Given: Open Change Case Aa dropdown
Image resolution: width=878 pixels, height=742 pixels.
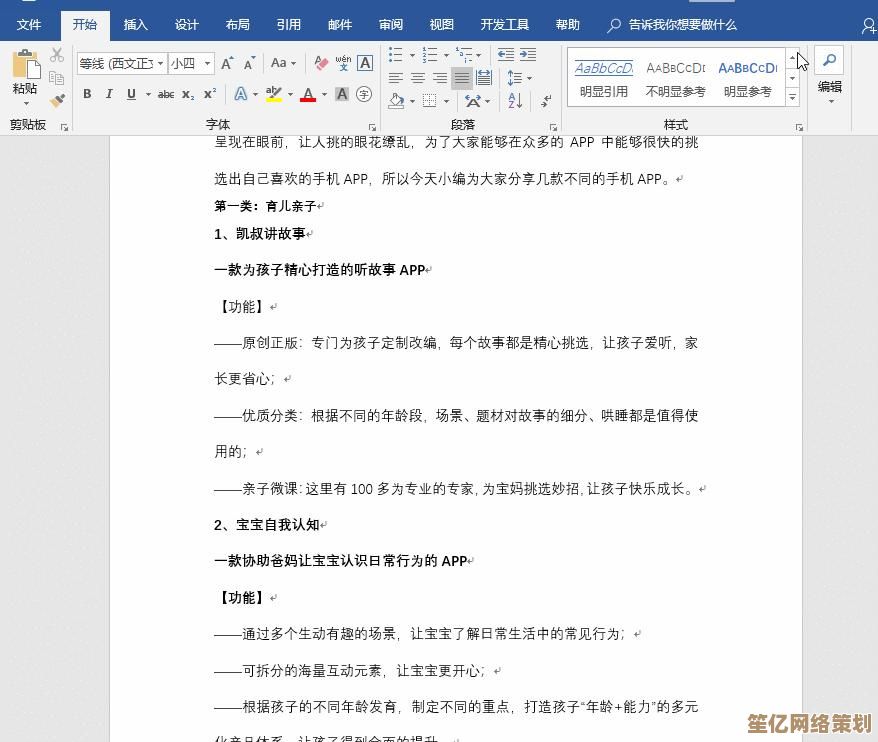Looking at the screenshot, I should [283, 63].
